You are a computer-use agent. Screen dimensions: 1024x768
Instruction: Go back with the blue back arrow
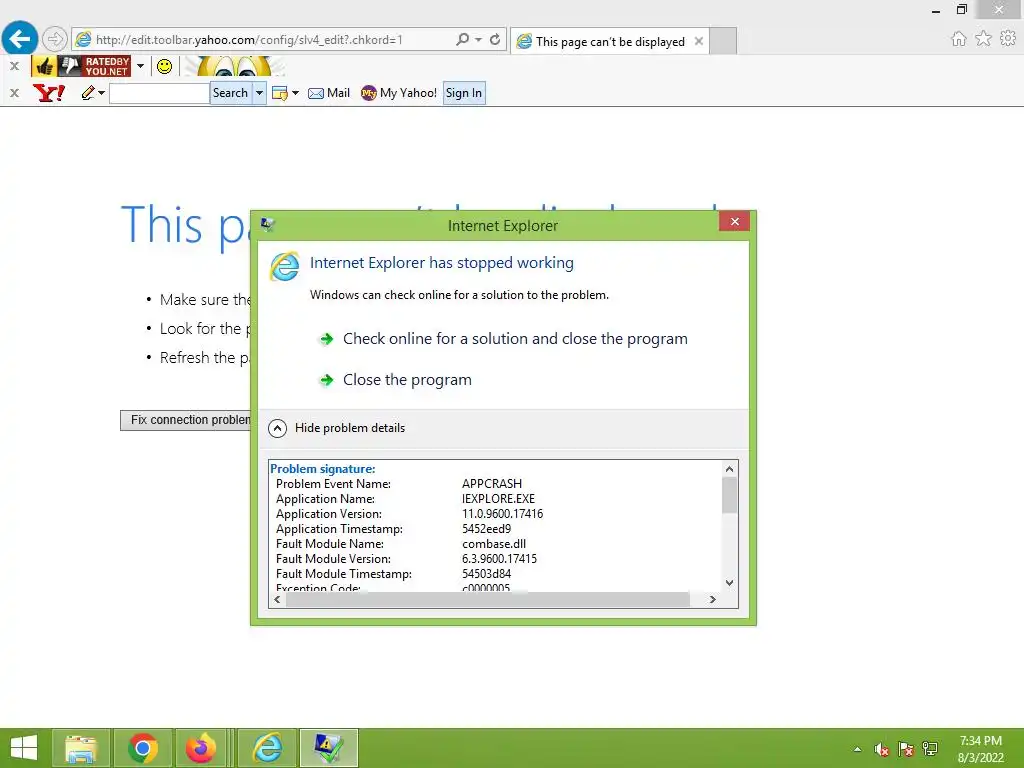(x=20, y=39)
